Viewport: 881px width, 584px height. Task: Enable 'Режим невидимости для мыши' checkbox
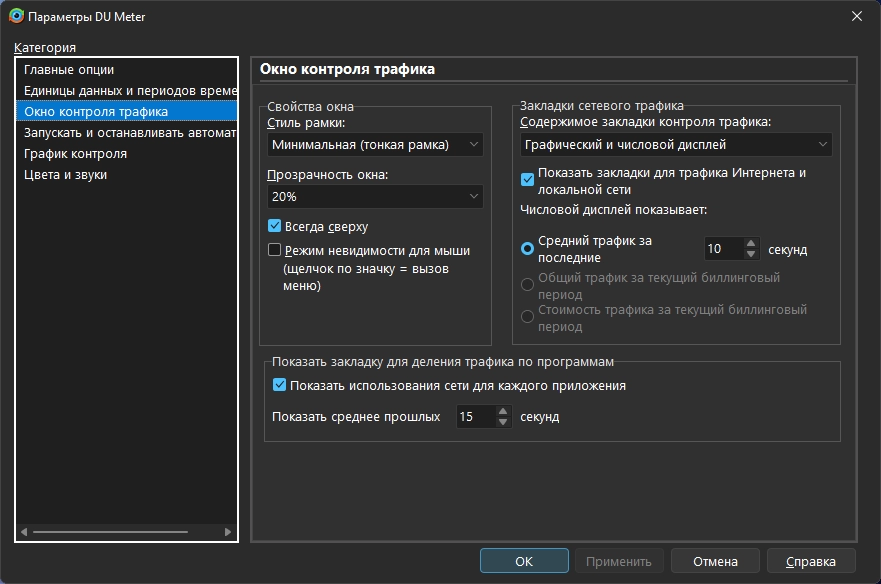[275, 251]
